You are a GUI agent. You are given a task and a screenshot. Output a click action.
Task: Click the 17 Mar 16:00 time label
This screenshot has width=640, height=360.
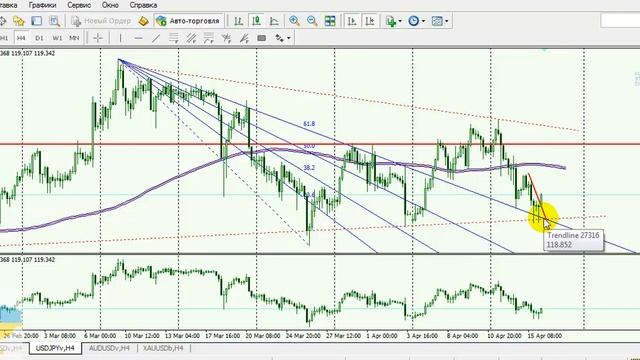tap(222, 336)
